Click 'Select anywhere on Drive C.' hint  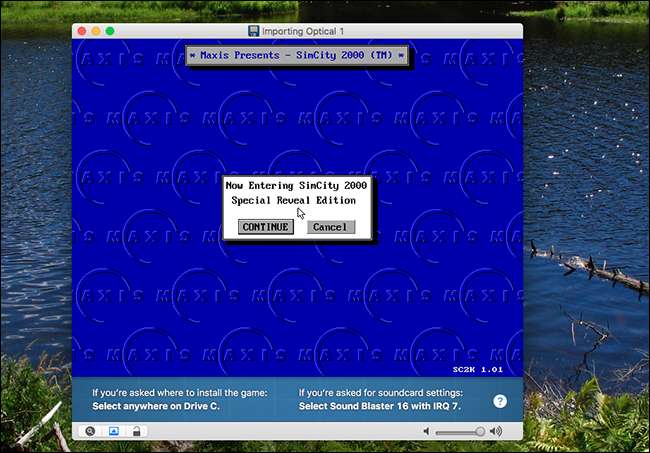pyautogui.click(x=156, y=406)
